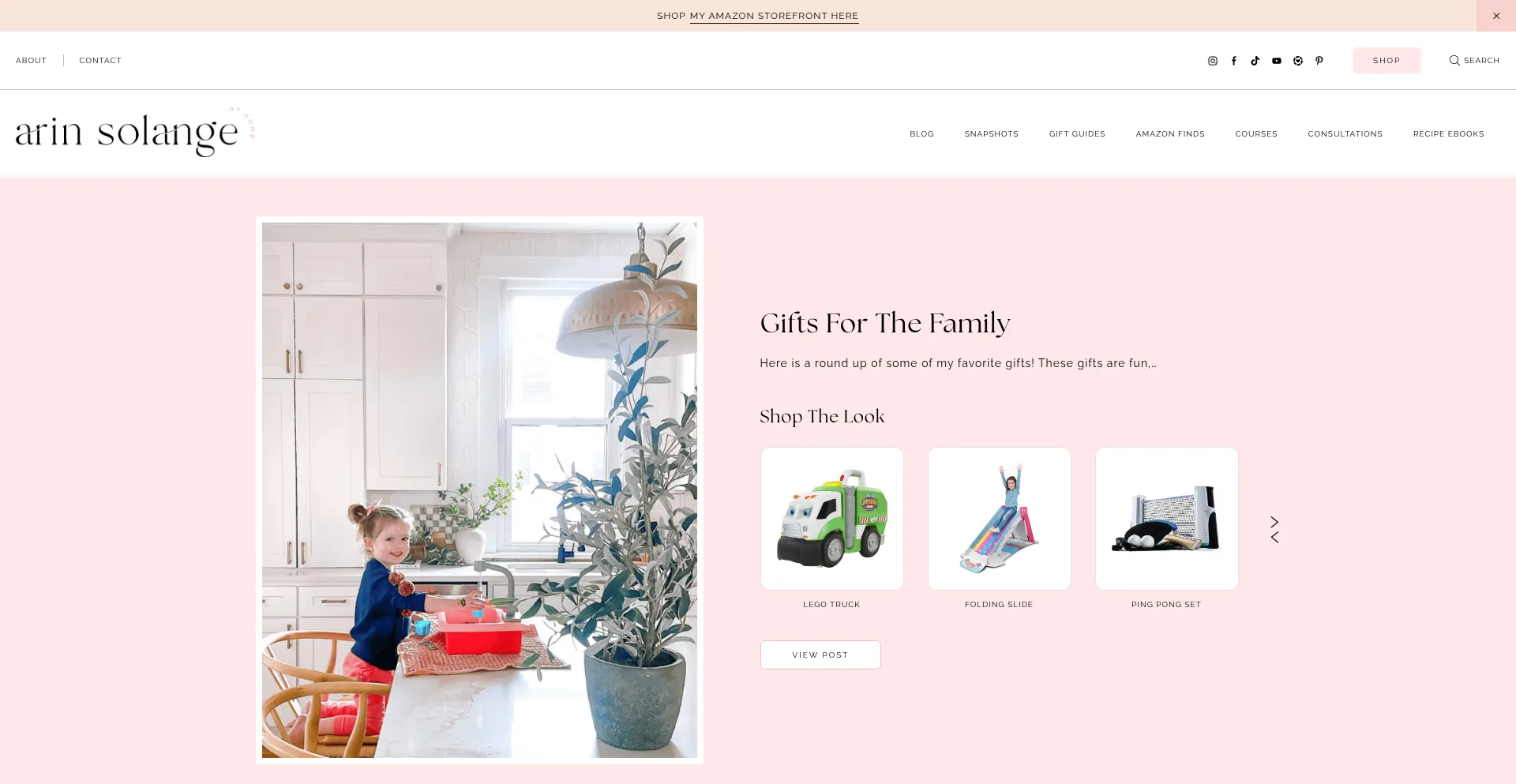Open the Recipe Ebooks menu item
This screenshot has width=1516, height=784.
(x=1448, y=134)
